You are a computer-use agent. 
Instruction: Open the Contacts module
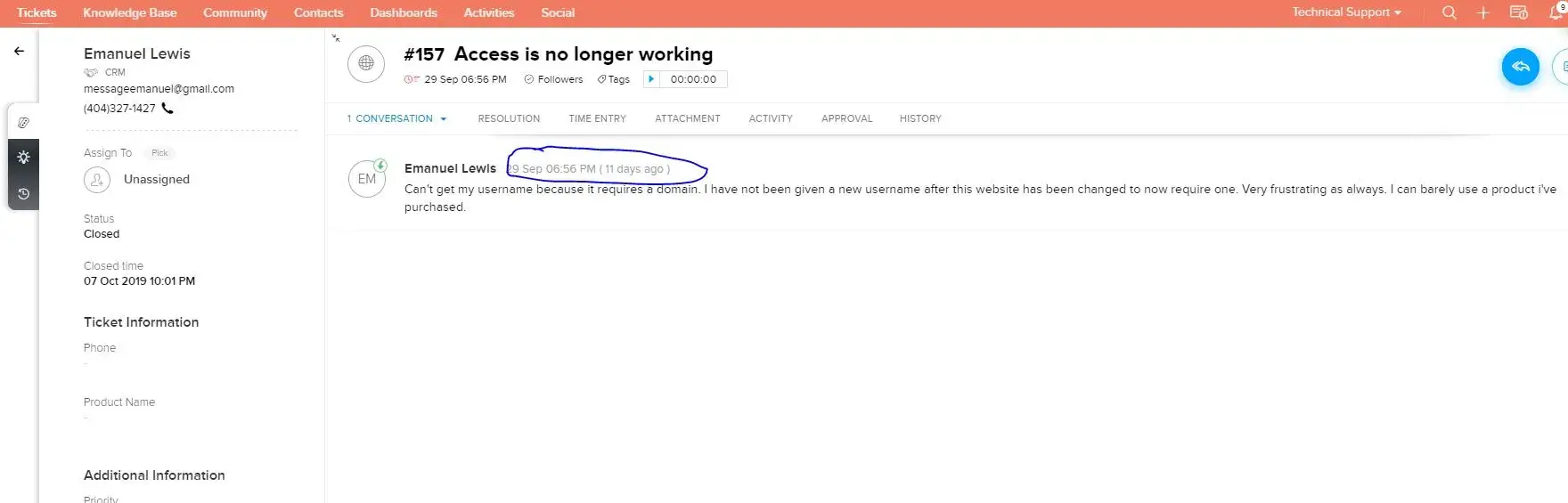[319, 12]
